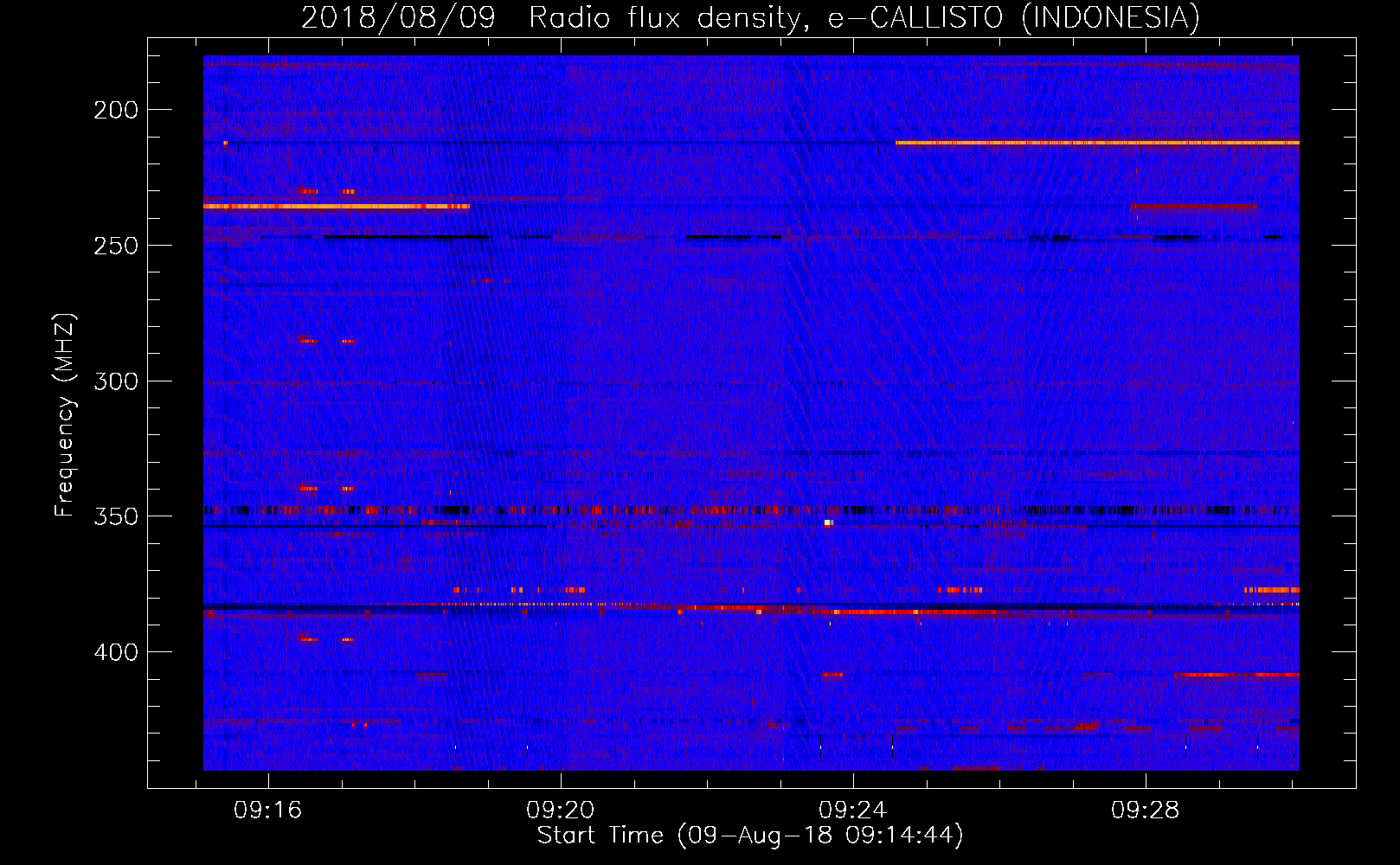1400x865 pixels.
Task: Click the 350 frequency tick label
Action: [x=116, y=516]
